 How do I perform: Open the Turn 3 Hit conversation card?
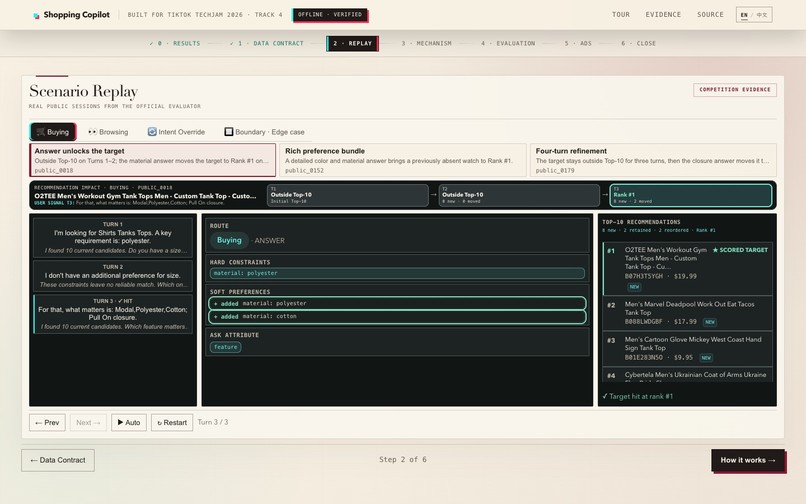pyautogui.click(x=113, y=314)
